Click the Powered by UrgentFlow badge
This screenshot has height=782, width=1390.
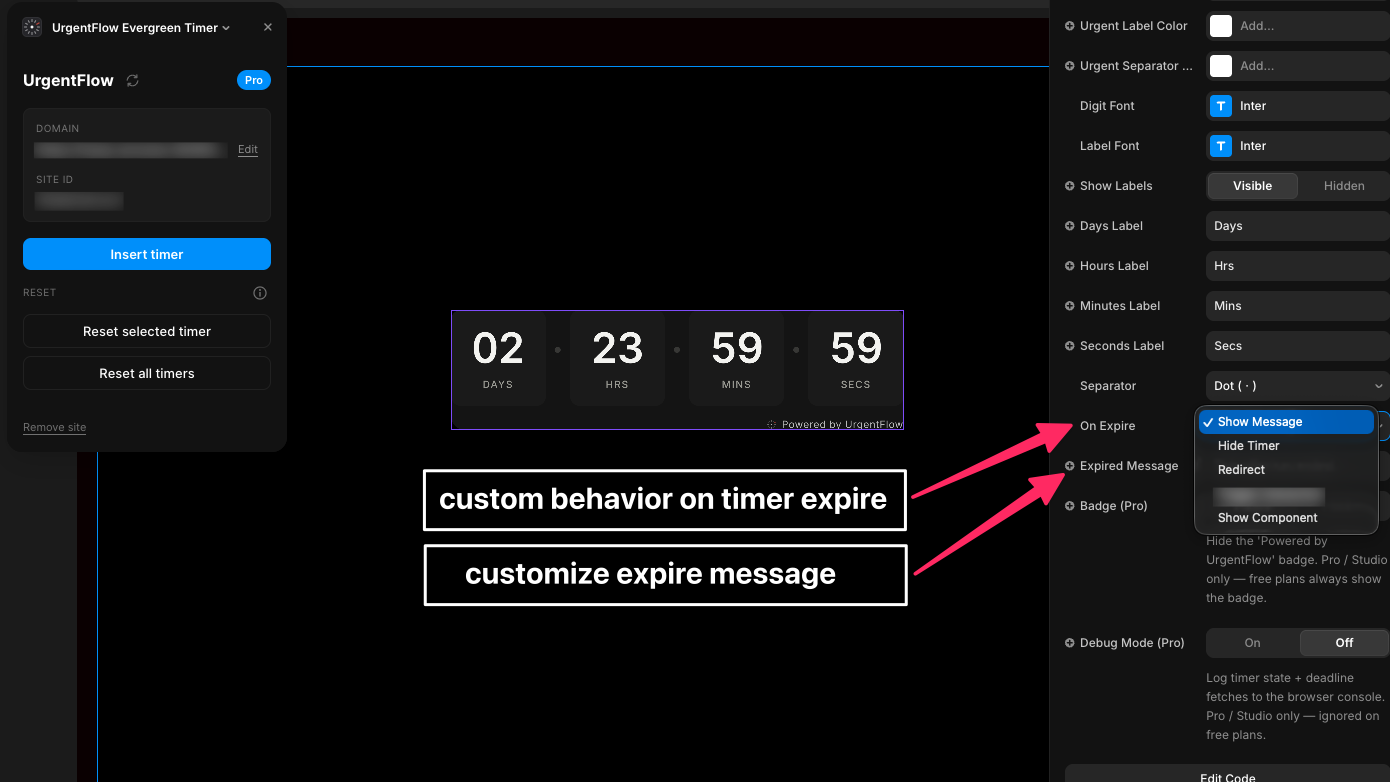(x=835, y=424)
